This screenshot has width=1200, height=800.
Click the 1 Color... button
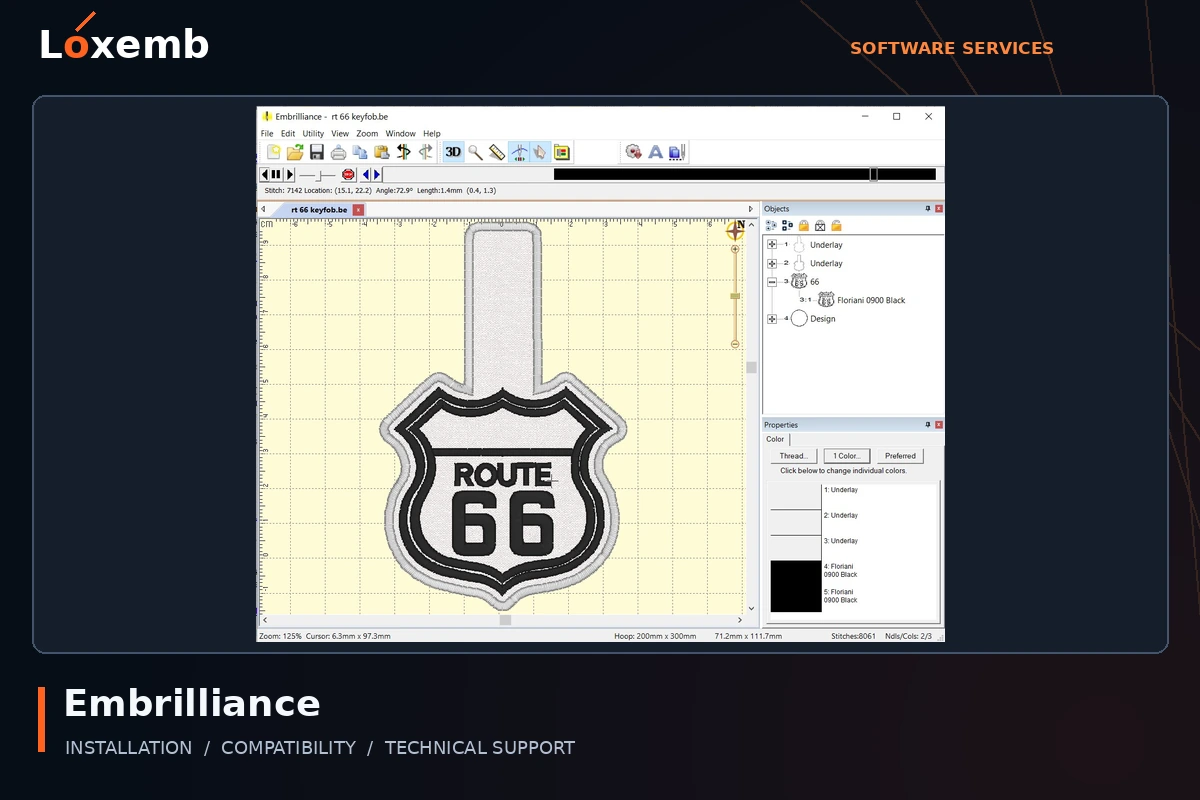point(848,456)
